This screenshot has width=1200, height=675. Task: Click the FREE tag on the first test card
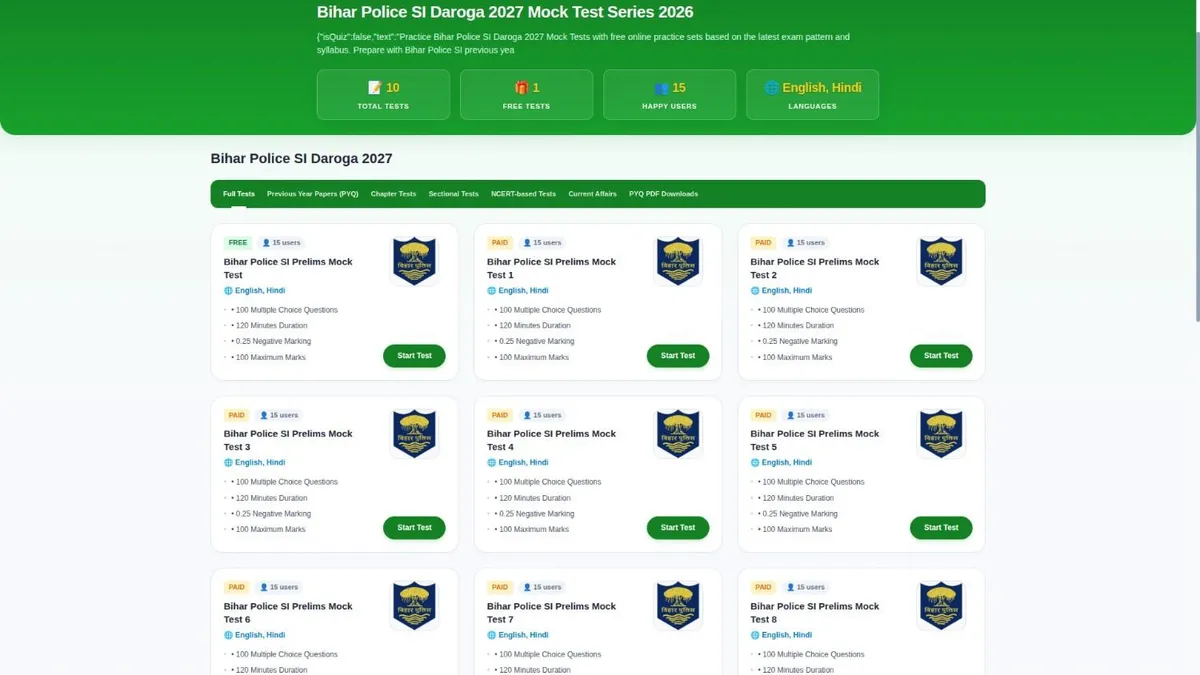pyautogui.click(x=237, y=243)
